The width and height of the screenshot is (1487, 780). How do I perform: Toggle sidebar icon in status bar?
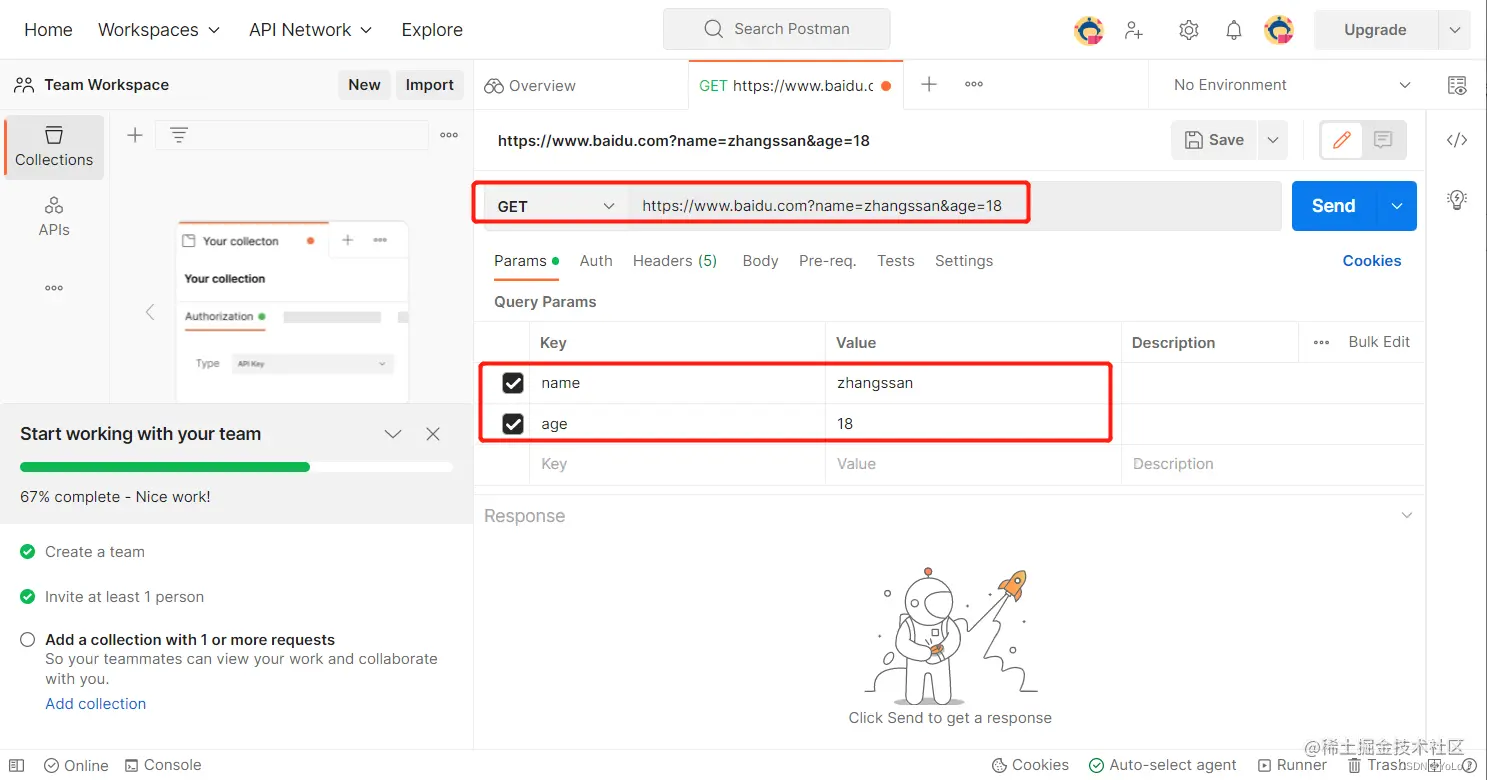click(16, 765)
